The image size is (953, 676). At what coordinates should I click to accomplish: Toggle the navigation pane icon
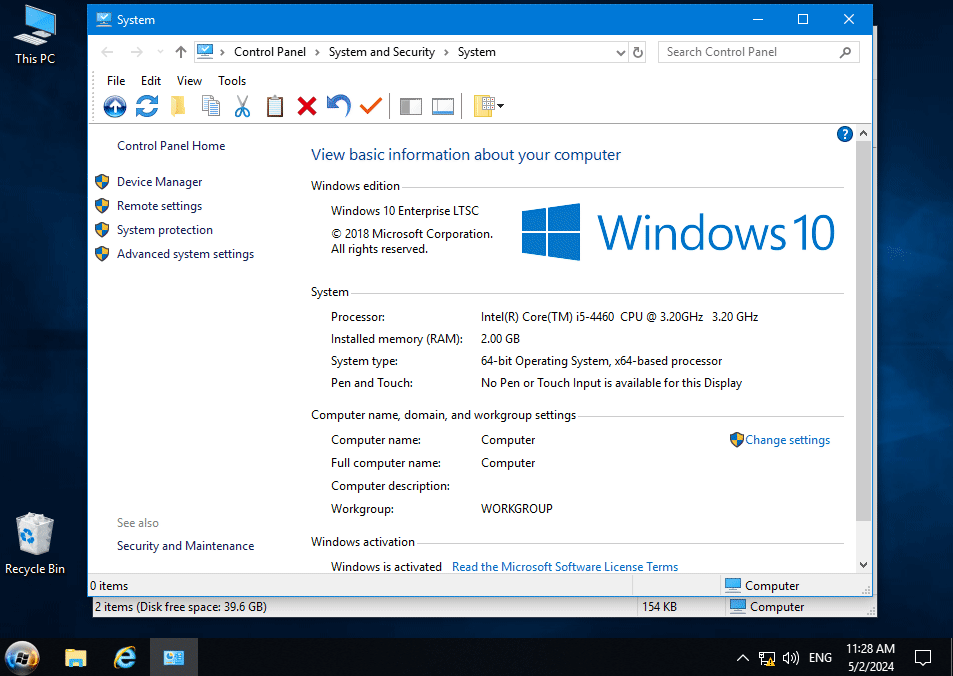[411, 106]
